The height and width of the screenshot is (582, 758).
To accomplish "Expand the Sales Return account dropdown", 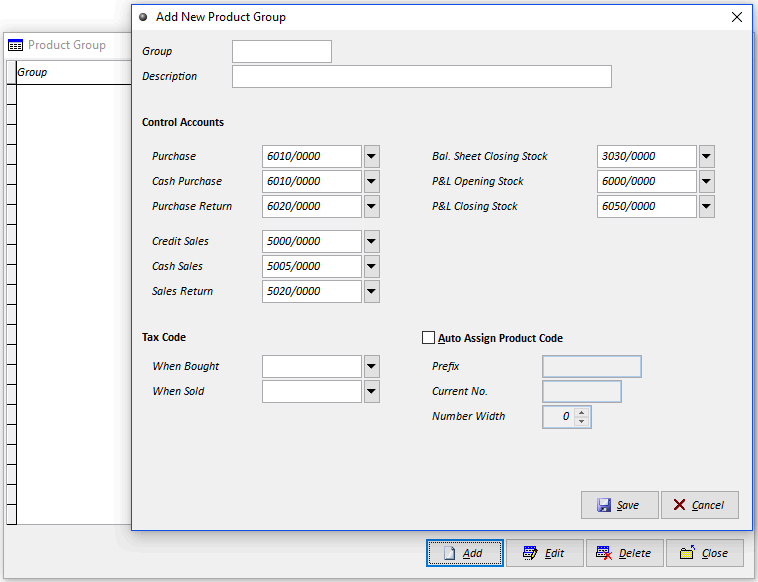I will click(372, 291).
